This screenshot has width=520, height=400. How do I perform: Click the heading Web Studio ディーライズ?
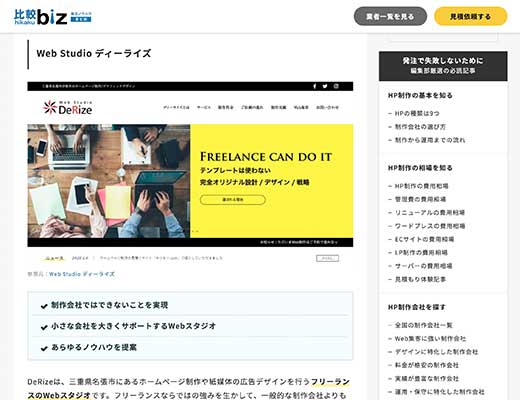[x=94, y=53]
